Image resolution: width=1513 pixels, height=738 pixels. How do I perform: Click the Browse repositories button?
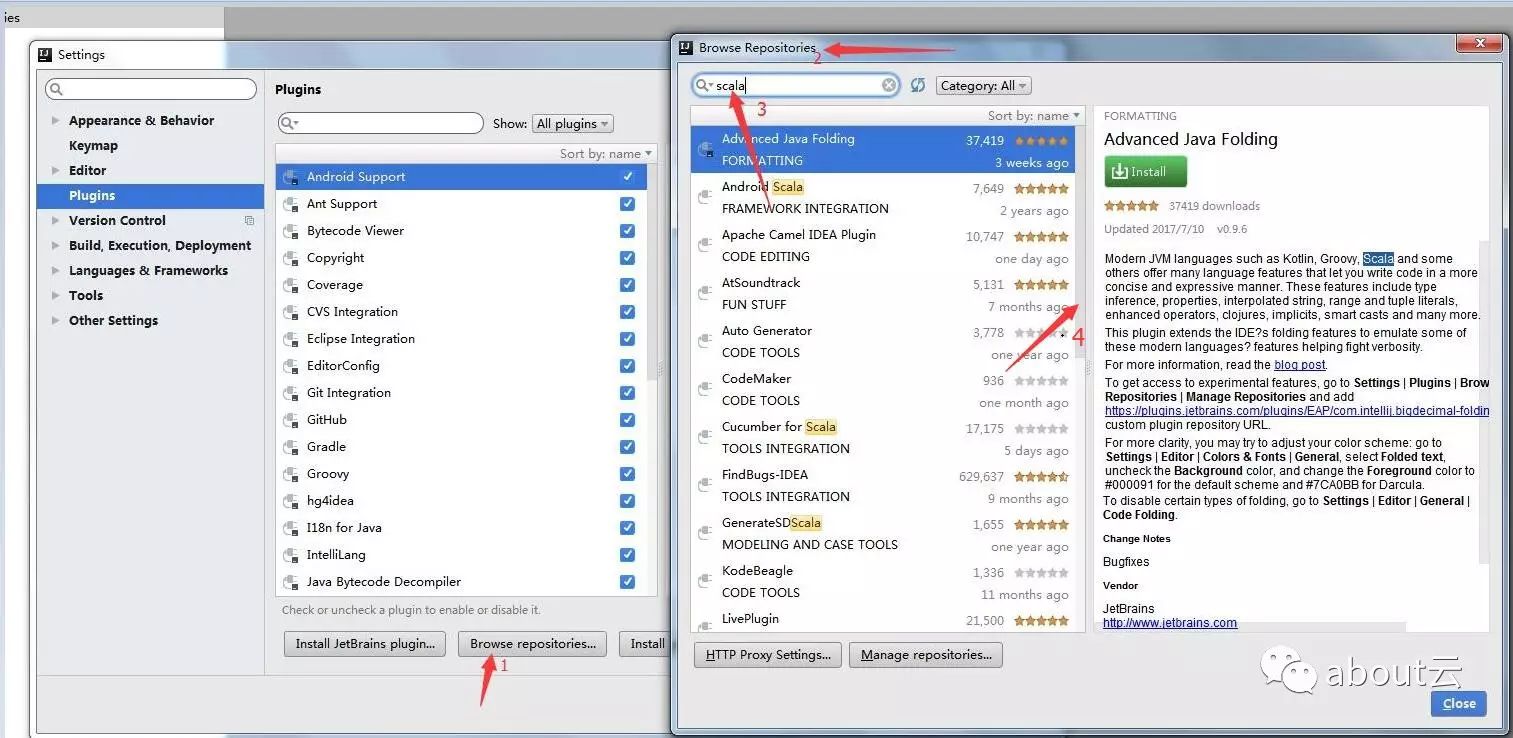click(532, 644)
